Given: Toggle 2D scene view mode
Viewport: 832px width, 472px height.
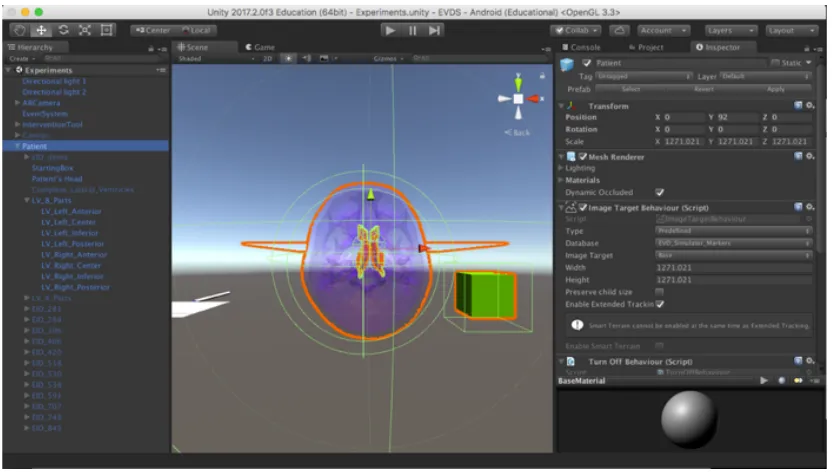Looking at the screenshot, I should coord(267,58).
